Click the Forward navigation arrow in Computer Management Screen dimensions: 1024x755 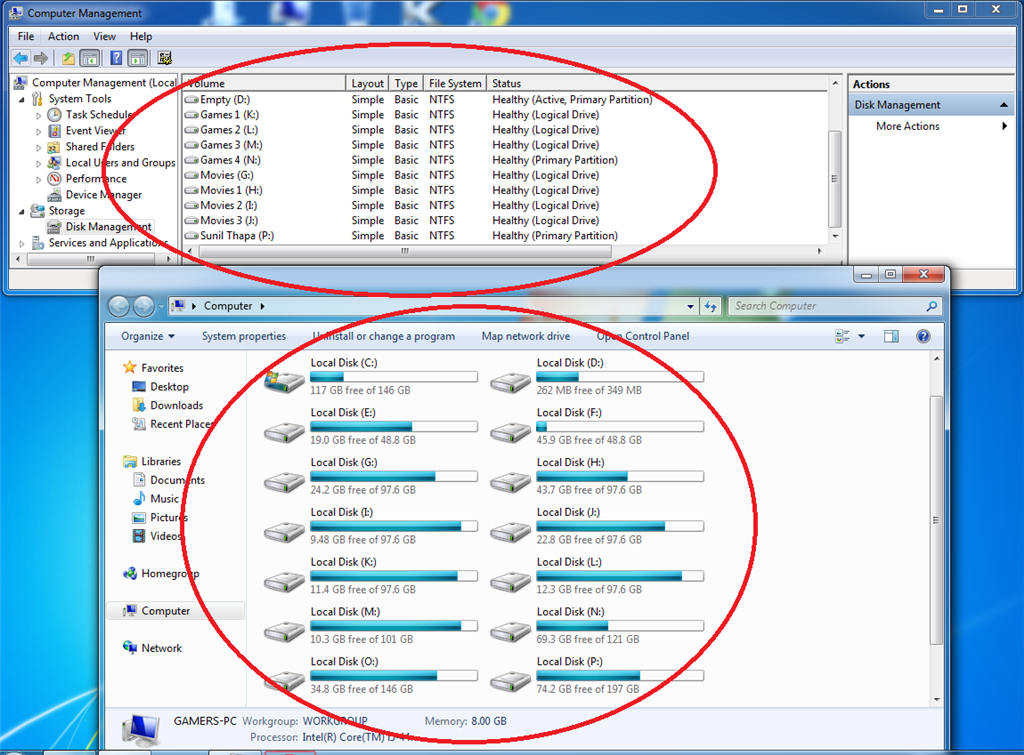(x=40, y=57)
